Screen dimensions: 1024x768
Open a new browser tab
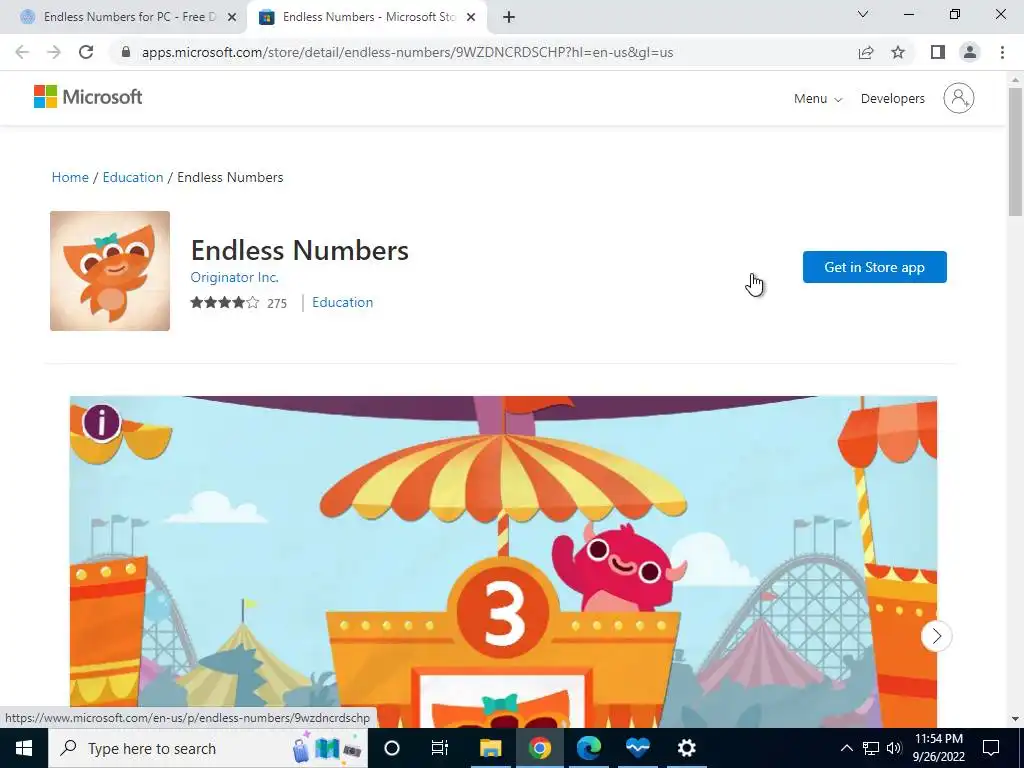[x=509, y=17]
